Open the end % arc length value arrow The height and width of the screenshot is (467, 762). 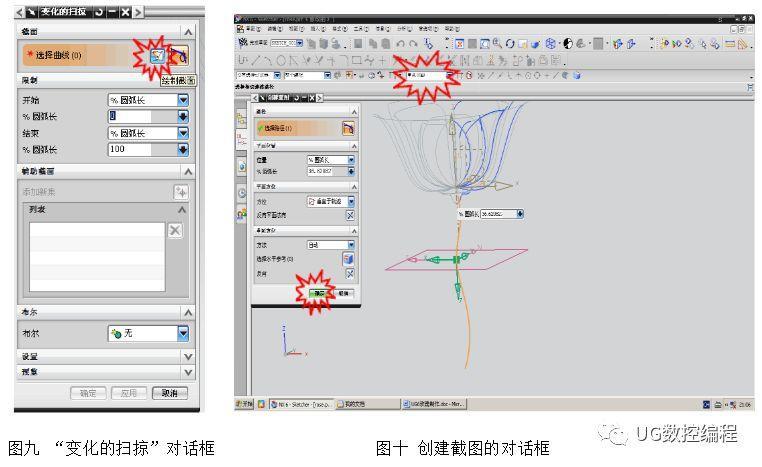pyautogui.click(x=183, y=150)
